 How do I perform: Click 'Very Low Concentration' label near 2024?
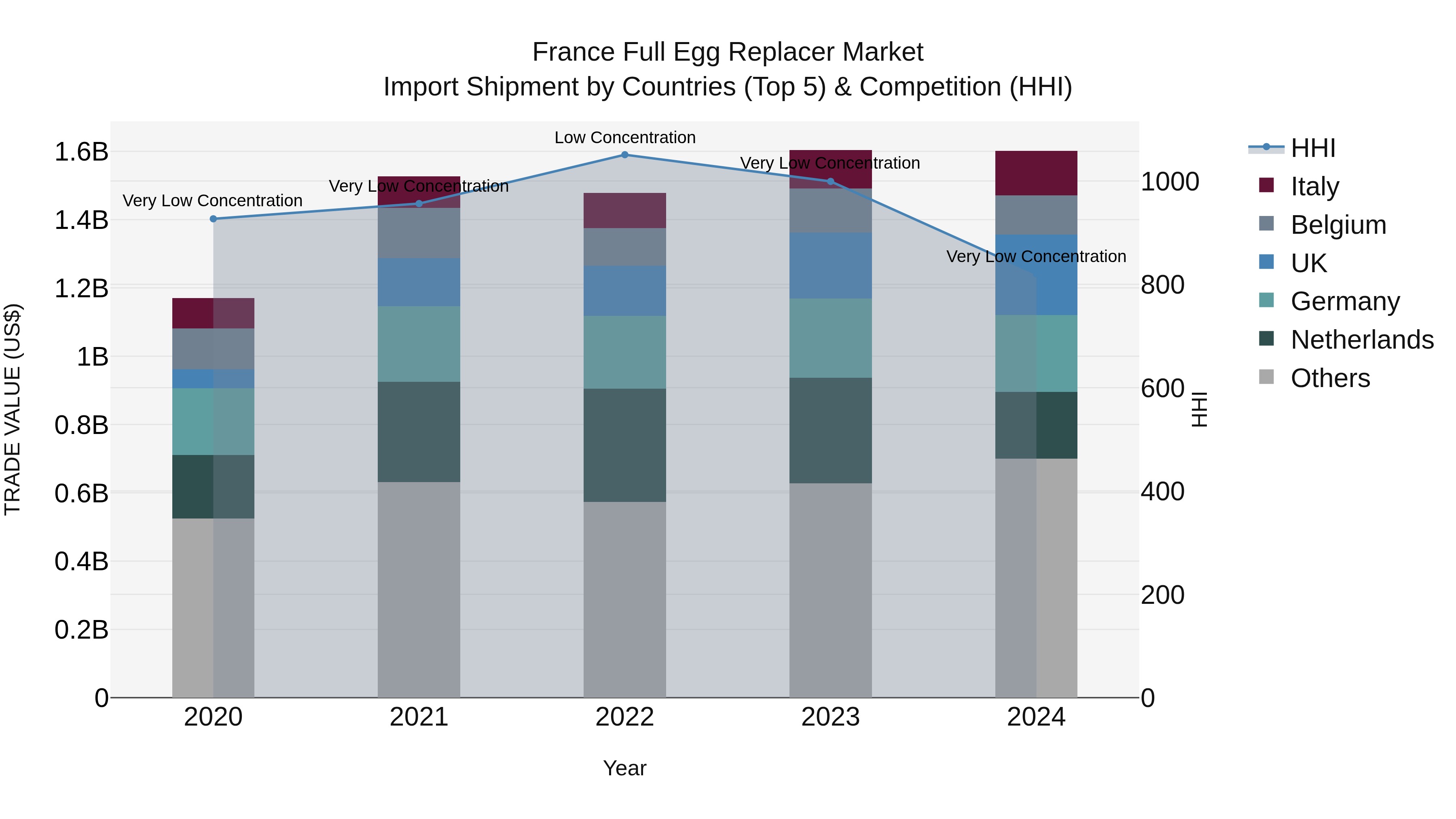point(1036,257)
